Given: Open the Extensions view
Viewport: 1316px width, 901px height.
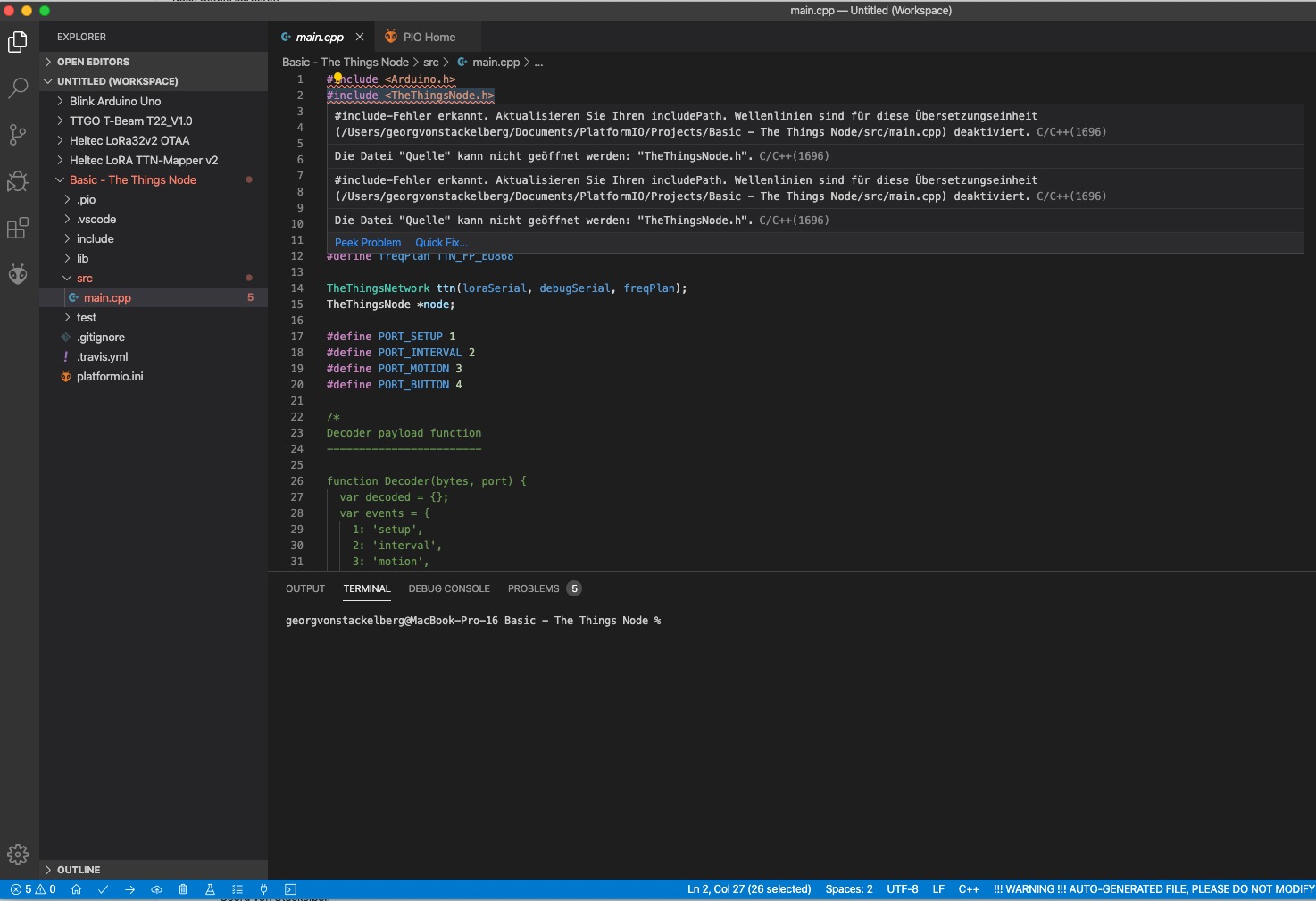Looking at the screenshot, I should pyautogui.click(x=18, y=229).
